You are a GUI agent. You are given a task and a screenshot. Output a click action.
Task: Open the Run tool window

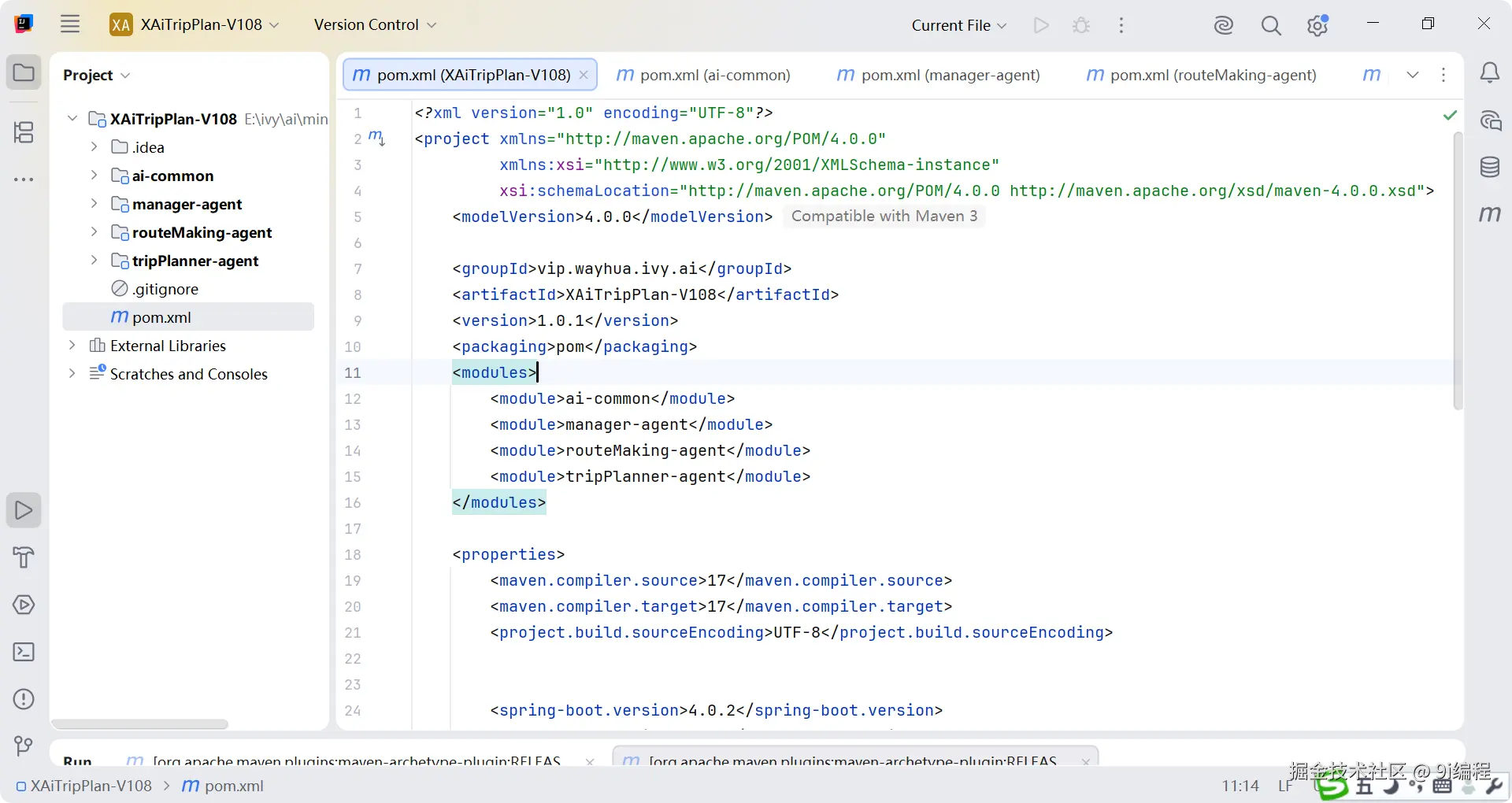[24, 511]
